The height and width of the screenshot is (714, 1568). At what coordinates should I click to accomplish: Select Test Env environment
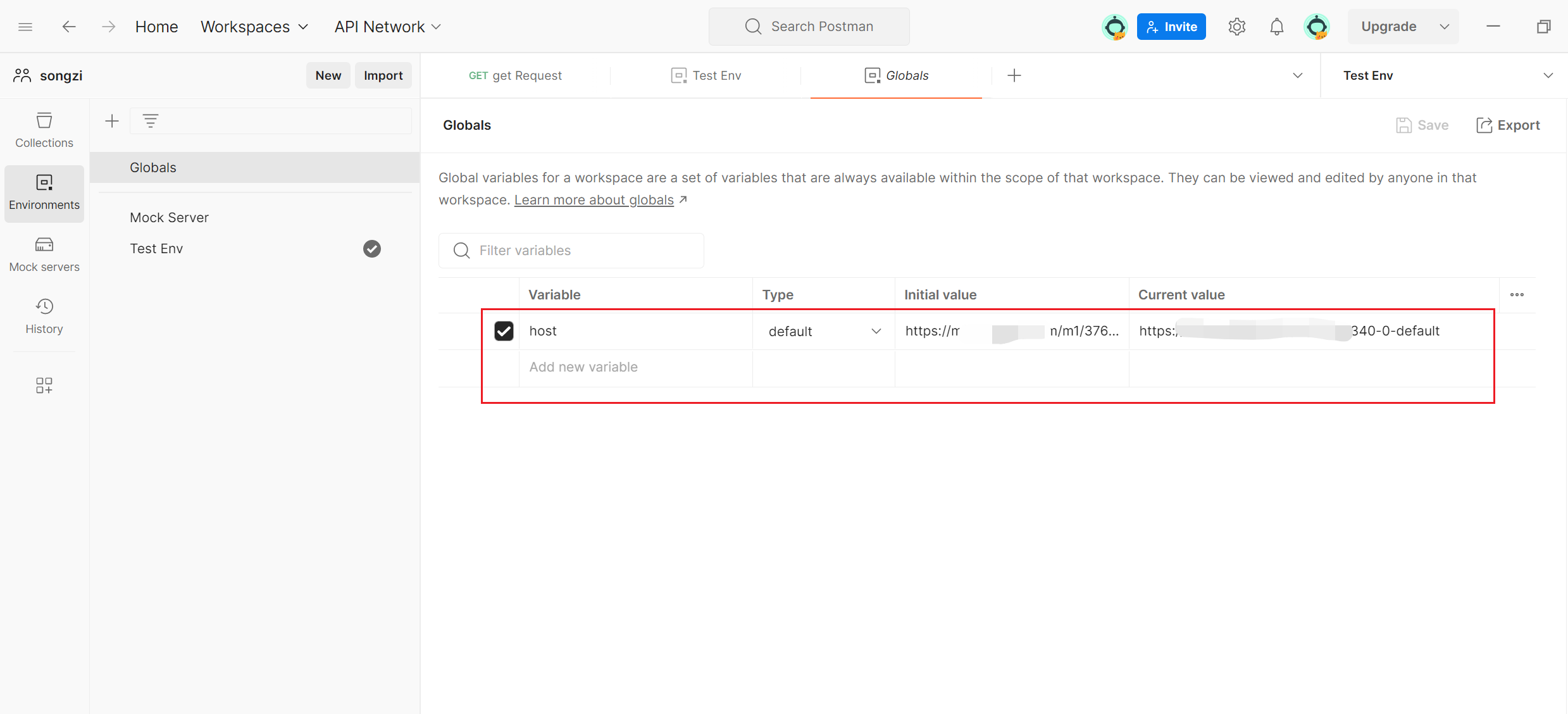254,249
